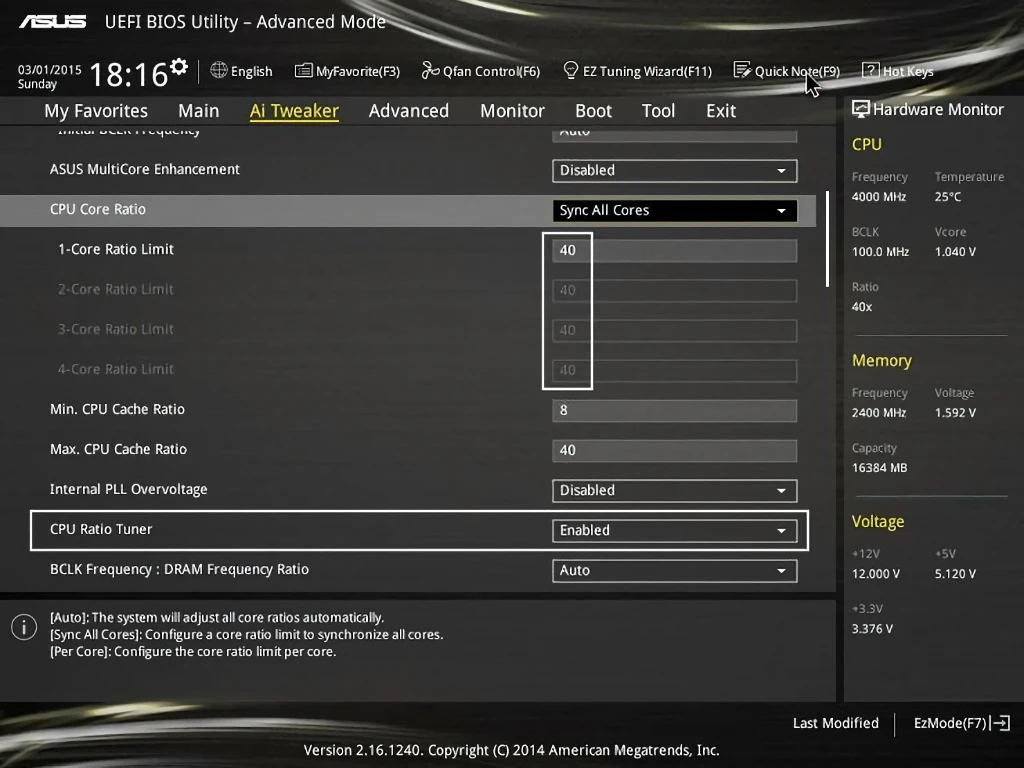Select the Min. CPU Cache Ratio label
This screenshot has width=1024, height=768.
[x=118, y=409]
